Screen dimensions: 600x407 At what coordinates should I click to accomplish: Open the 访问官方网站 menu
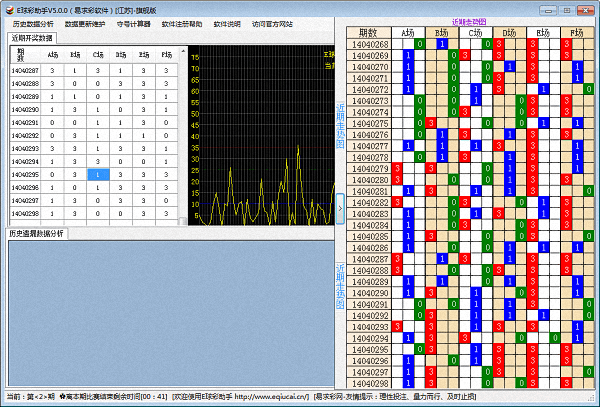click(x=272, y=24)
